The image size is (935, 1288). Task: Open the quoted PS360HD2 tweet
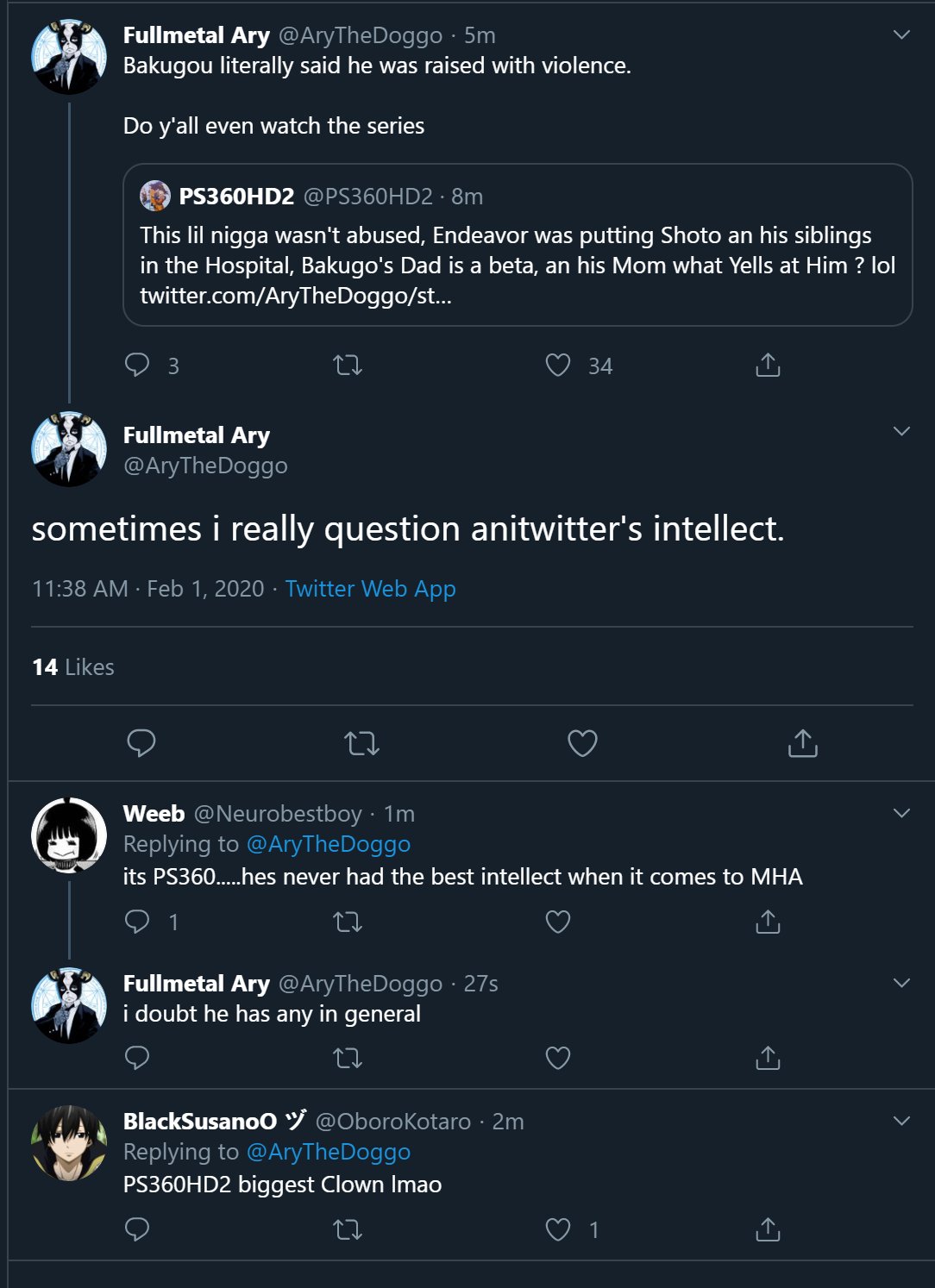[518, 245]
